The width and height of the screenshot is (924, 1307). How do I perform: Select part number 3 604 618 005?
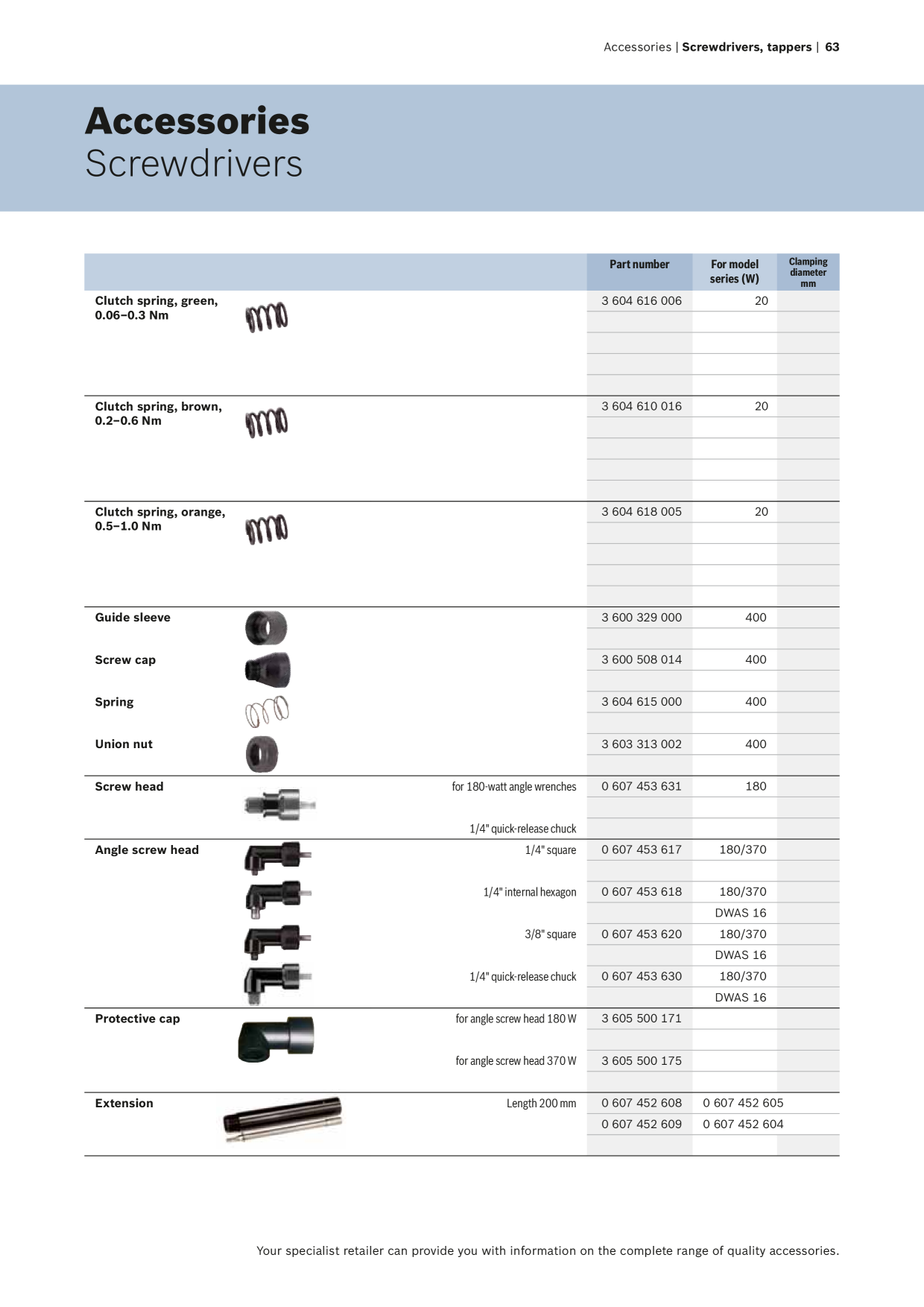click(x=642, y=512)
